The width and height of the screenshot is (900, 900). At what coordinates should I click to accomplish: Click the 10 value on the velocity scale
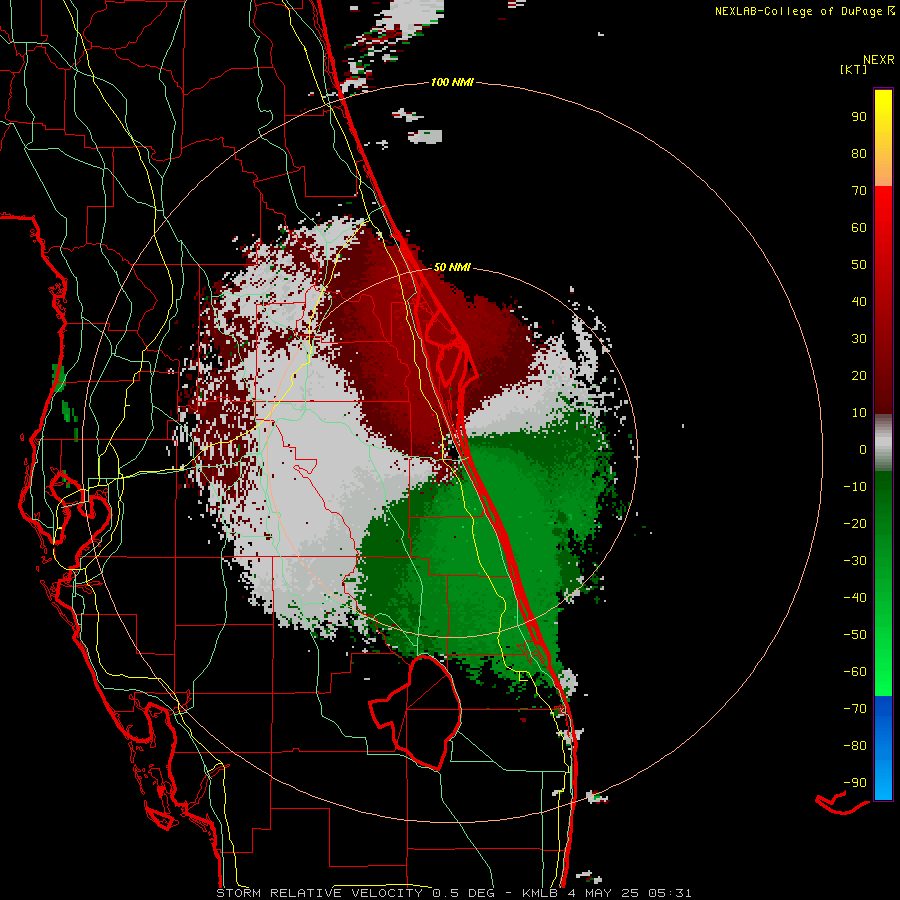(x=859, y=413)
